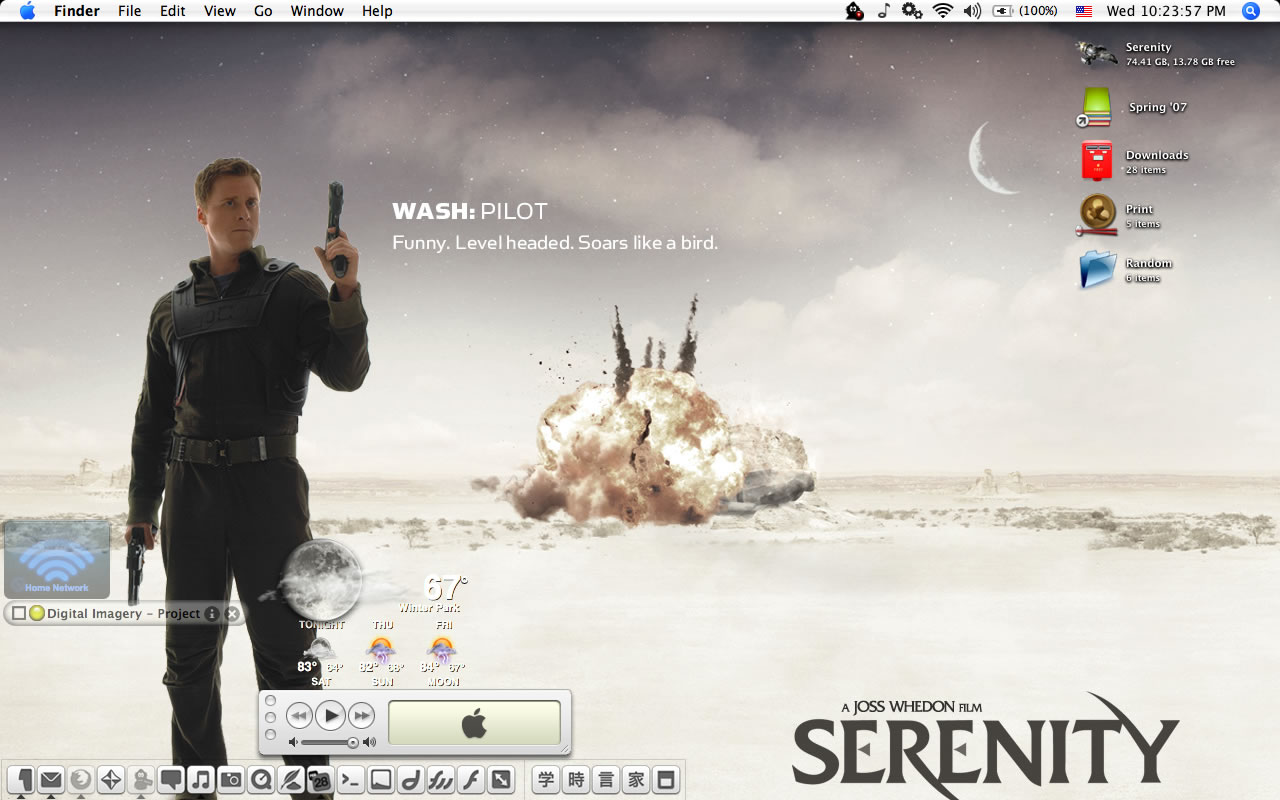This screenshot has height=800, width=1280.
Task: Launch iChat speech bubble in Dock
Action: point(171,780)
